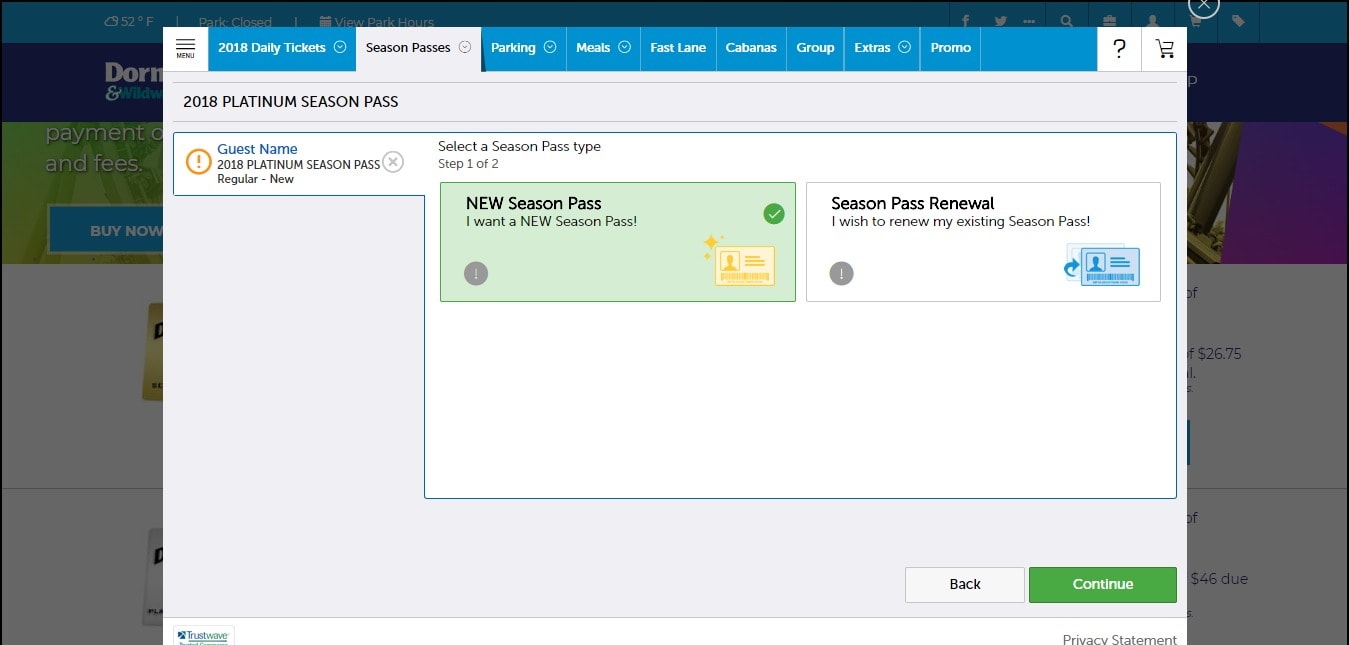
Task: Open the Privacy Statement link
Action: click(1119, 639)
